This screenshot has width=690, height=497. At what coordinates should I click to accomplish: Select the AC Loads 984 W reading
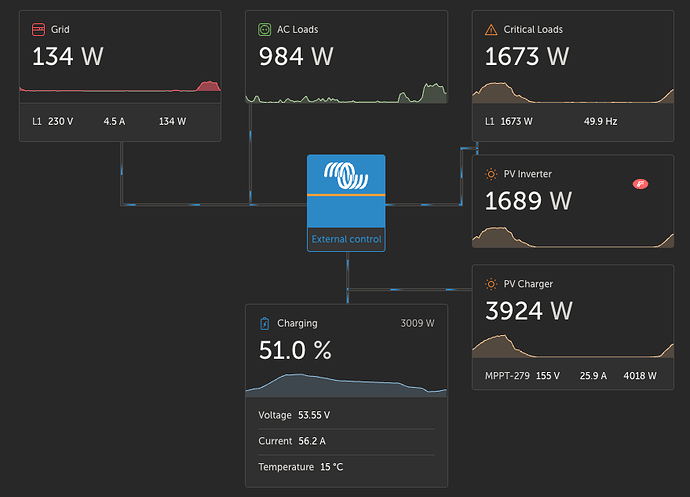click(296, 56)
